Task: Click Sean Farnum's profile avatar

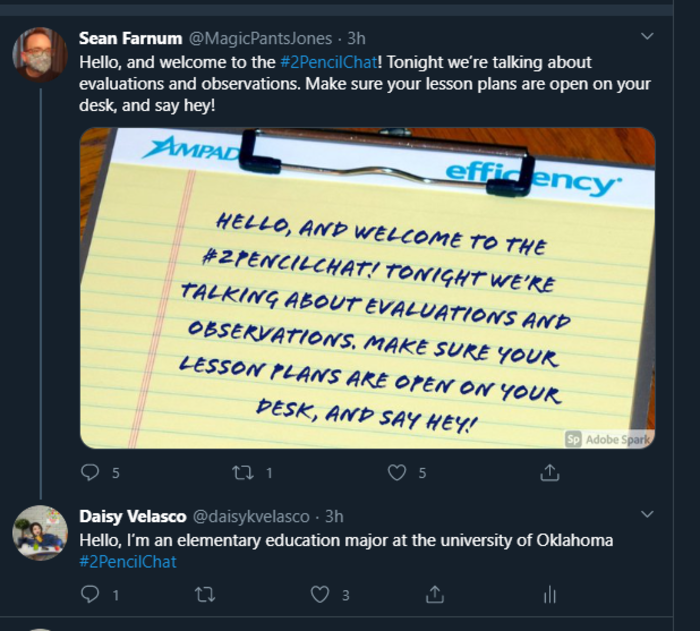Action: [39, 54]
